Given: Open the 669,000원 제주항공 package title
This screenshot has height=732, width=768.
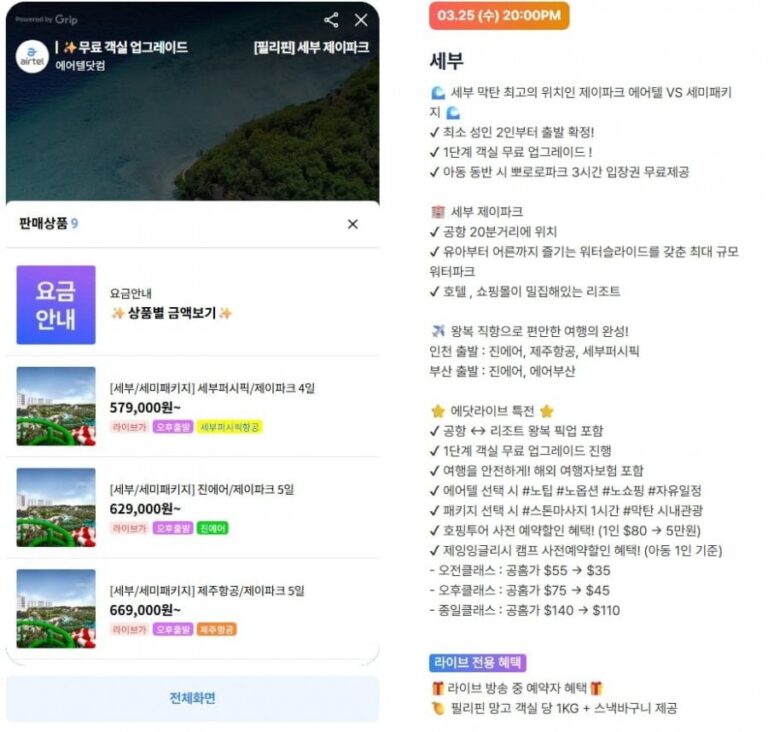Looking at the screenshot, I should tap(207, 591).
